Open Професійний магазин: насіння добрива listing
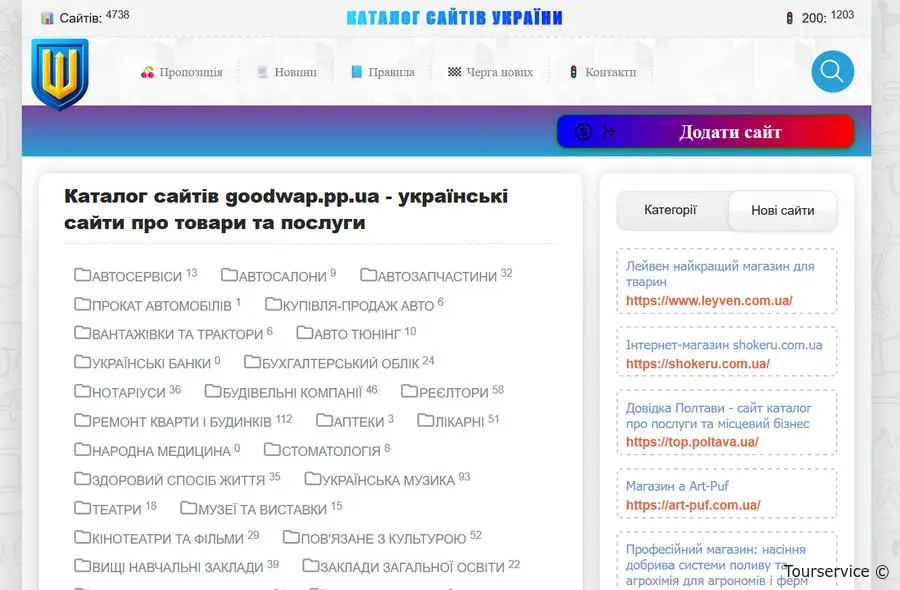900x590 pixels. pos(716,565)
